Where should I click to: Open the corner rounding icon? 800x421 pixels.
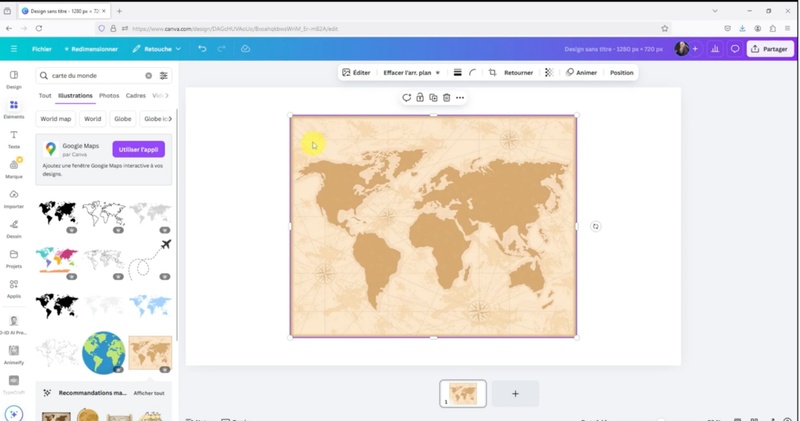[472, 72]
